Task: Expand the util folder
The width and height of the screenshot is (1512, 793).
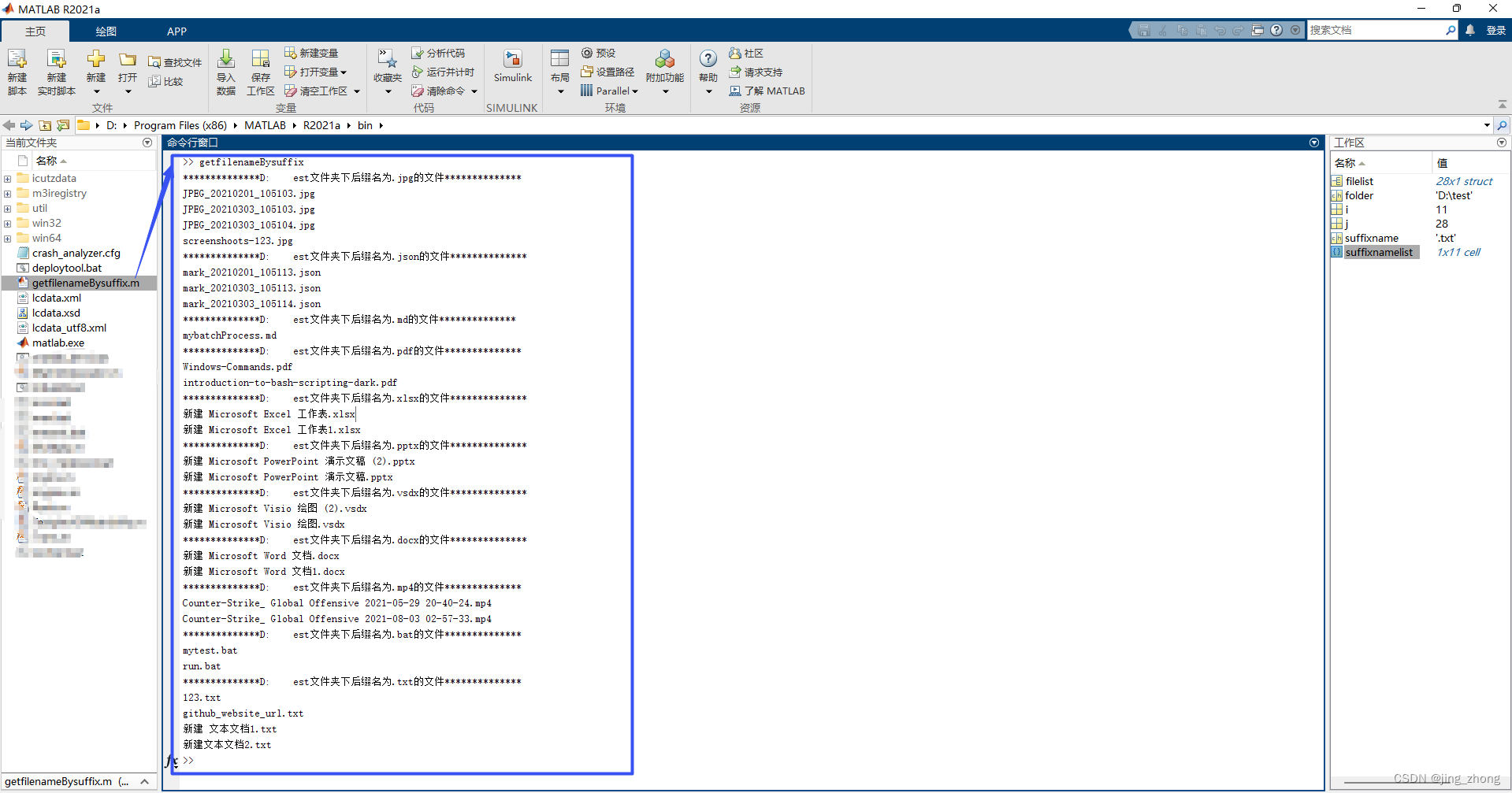Action: tap(8, 209)
